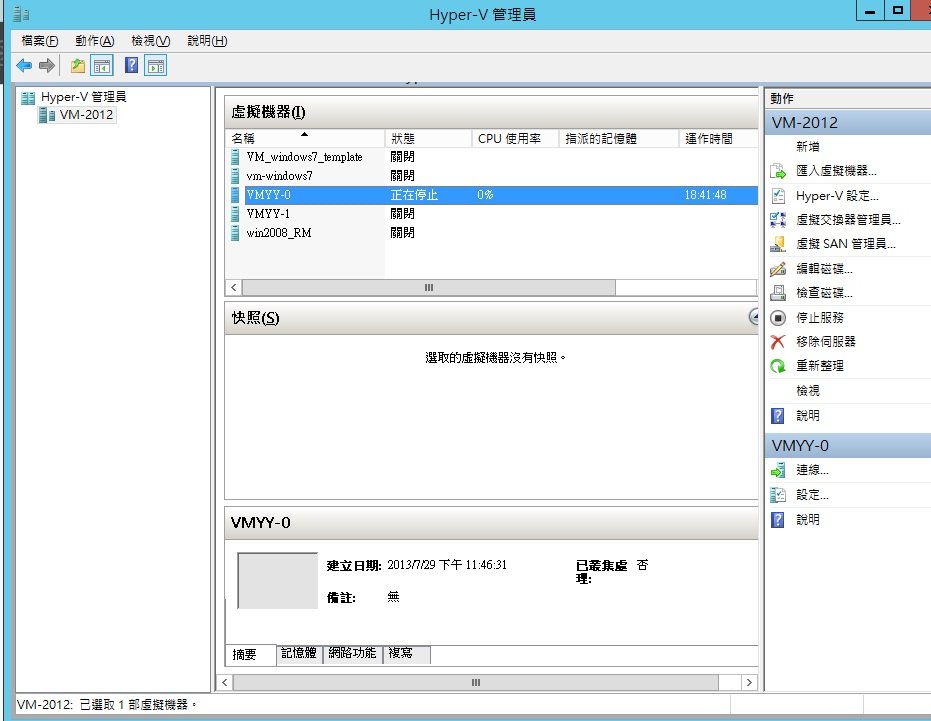Click the 指派的記憶體 column header
This screenshot has width=931, height=721.
click(x=619, y=139)
